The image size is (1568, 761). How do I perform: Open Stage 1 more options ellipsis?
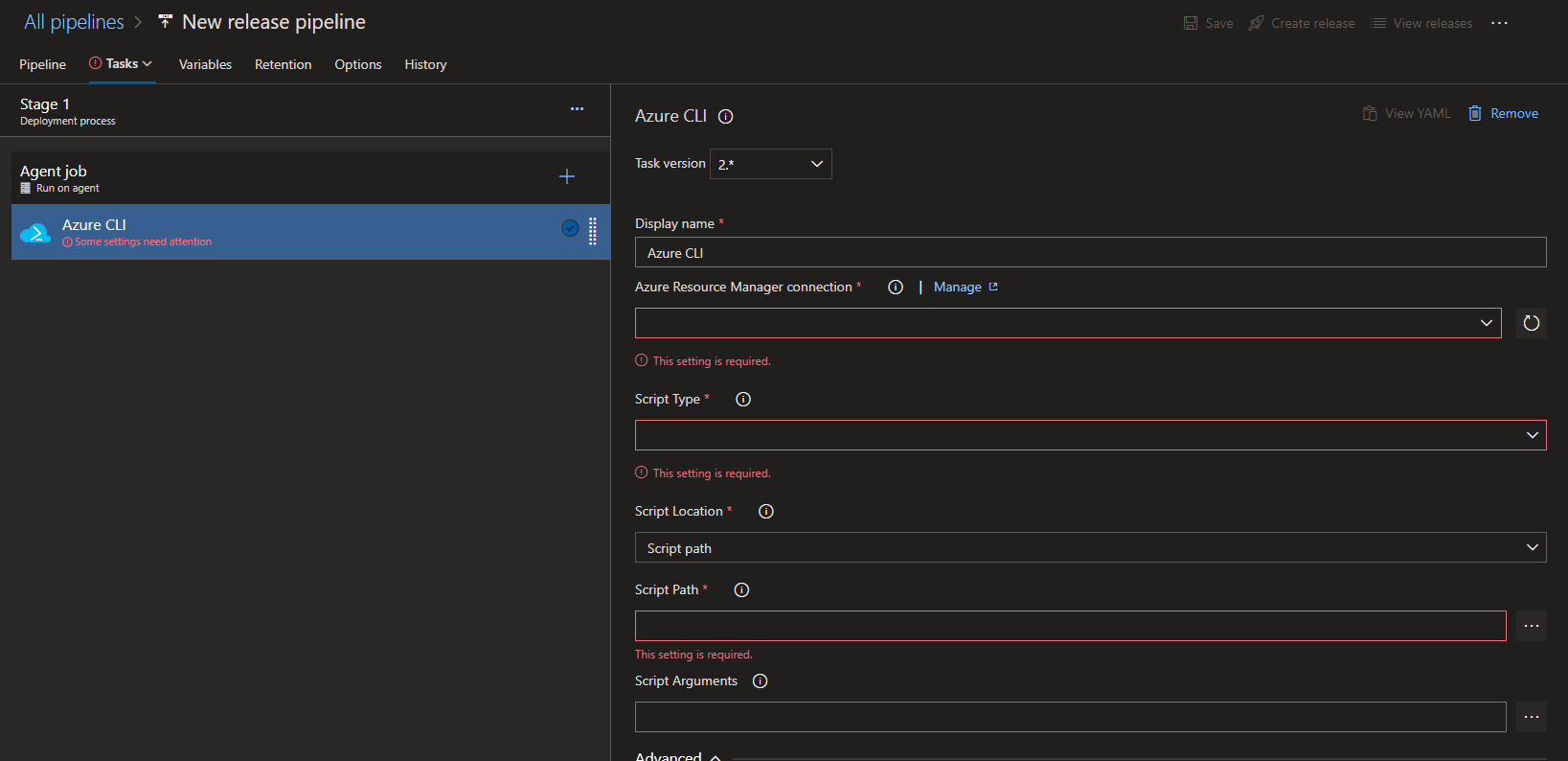(x=577, y=109)
